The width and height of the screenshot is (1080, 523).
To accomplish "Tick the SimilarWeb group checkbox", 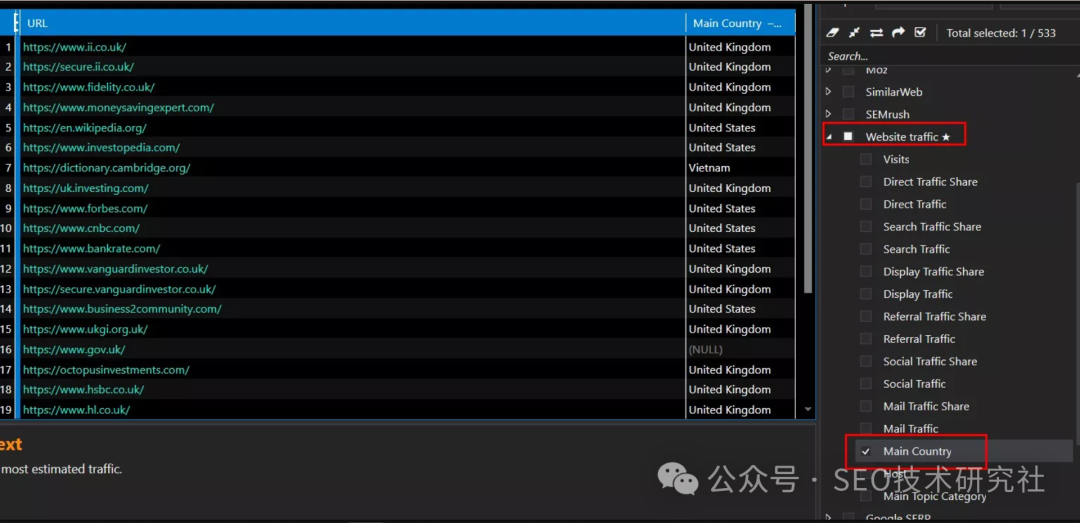I will [849, 92].
